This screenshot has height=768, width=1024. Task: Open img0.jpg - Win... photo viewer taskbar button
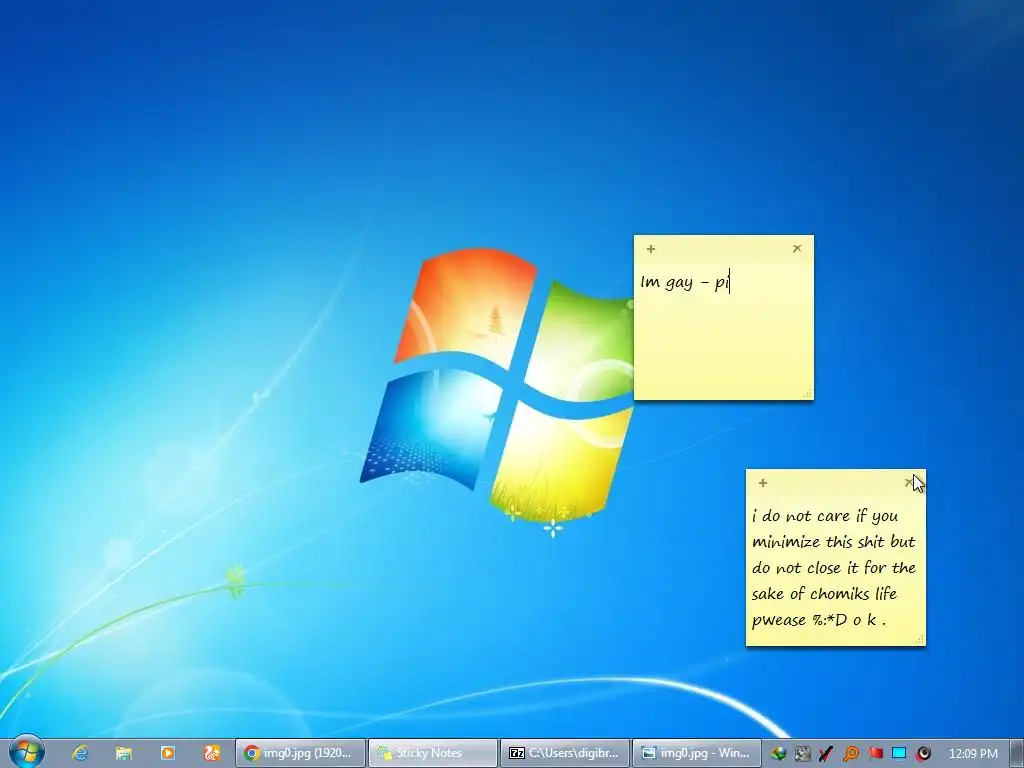point(697,753)
